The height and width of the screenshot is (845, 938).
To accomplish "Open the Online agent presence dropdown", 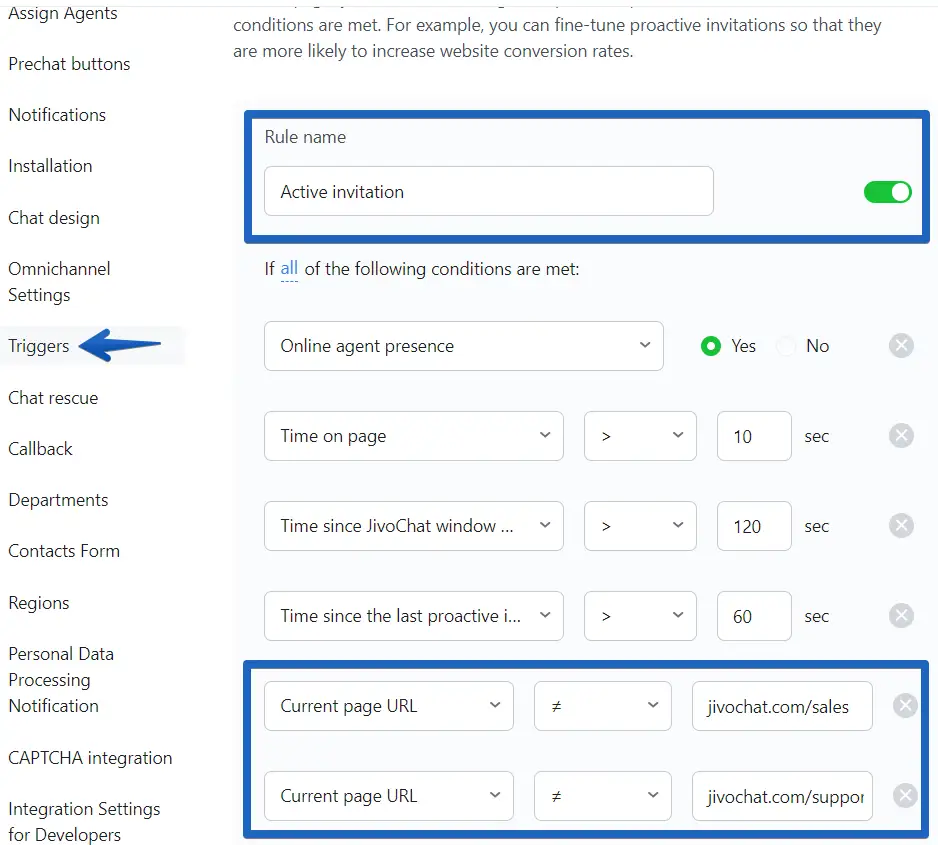I will click(x=463, y=346).
